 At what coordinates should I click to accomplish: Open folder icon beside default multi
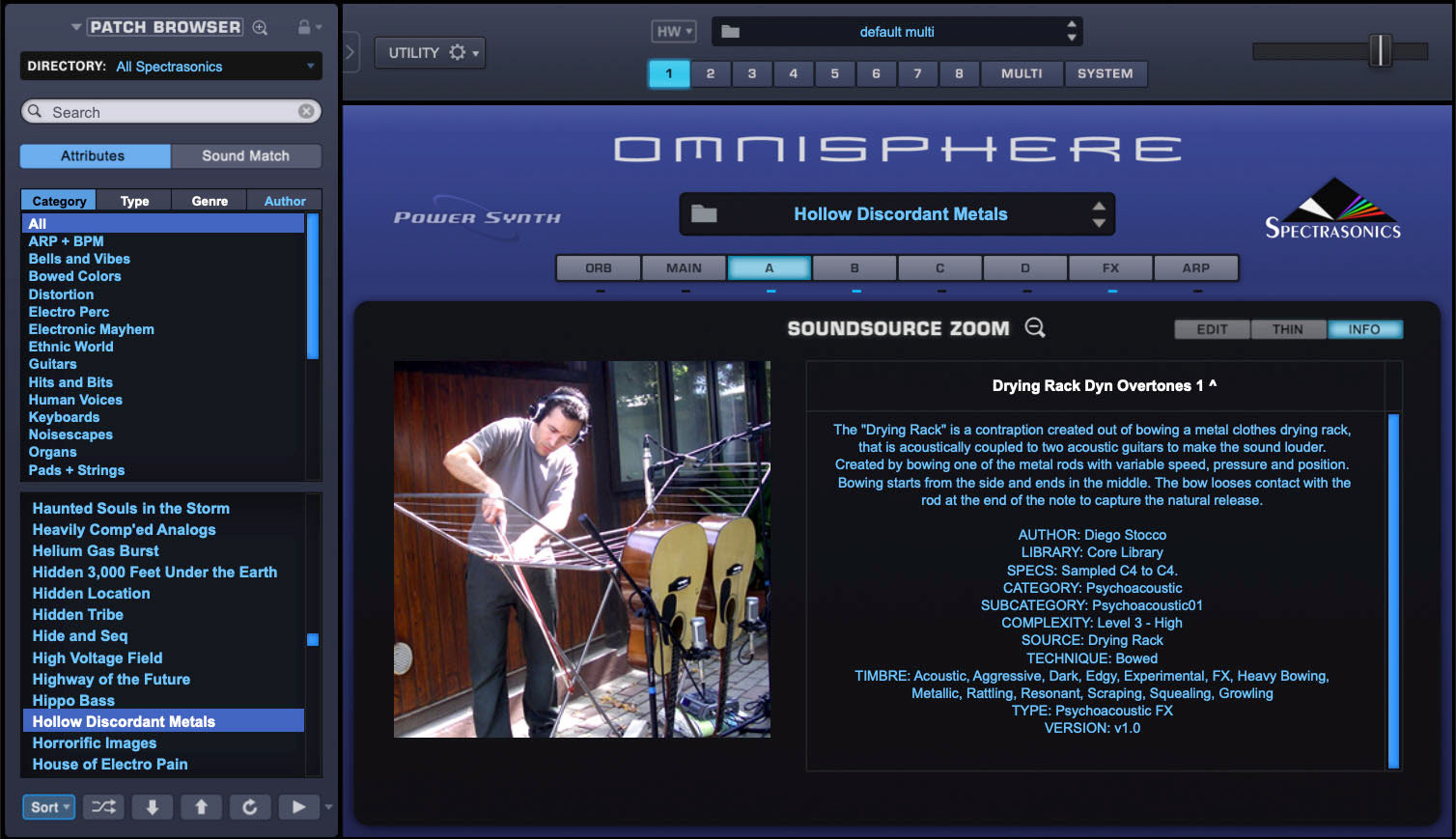click(731, 32)
